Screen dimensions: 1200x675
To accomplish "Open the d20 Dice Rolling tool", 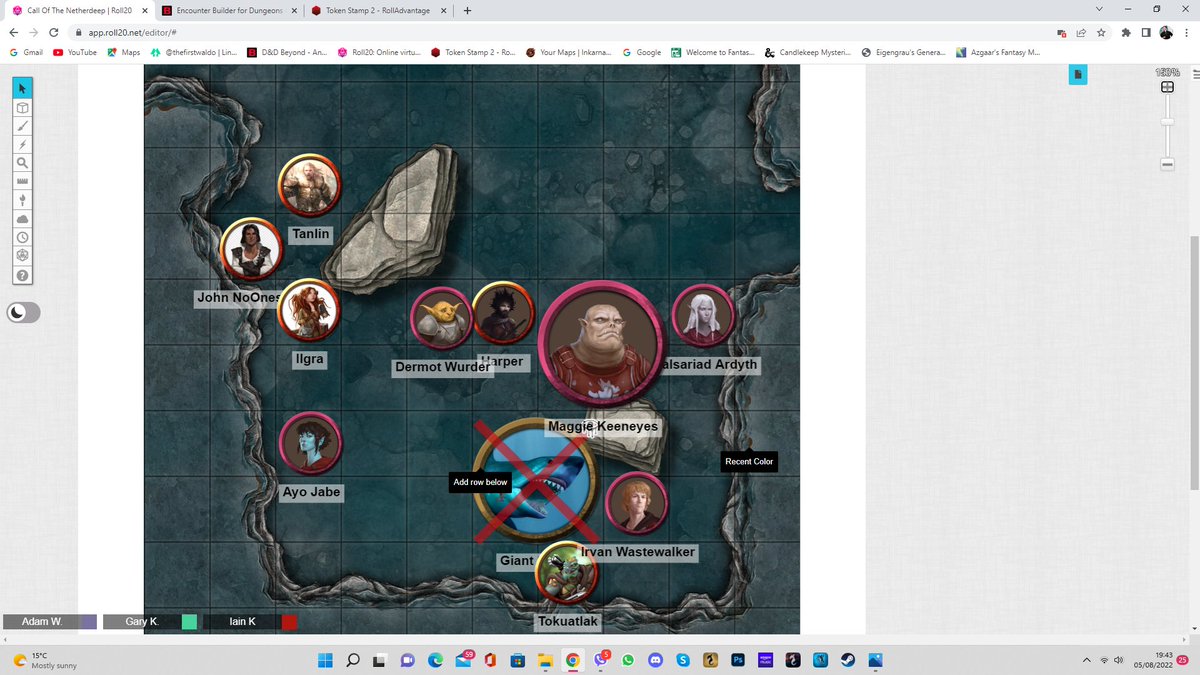I will coord(22,256).
